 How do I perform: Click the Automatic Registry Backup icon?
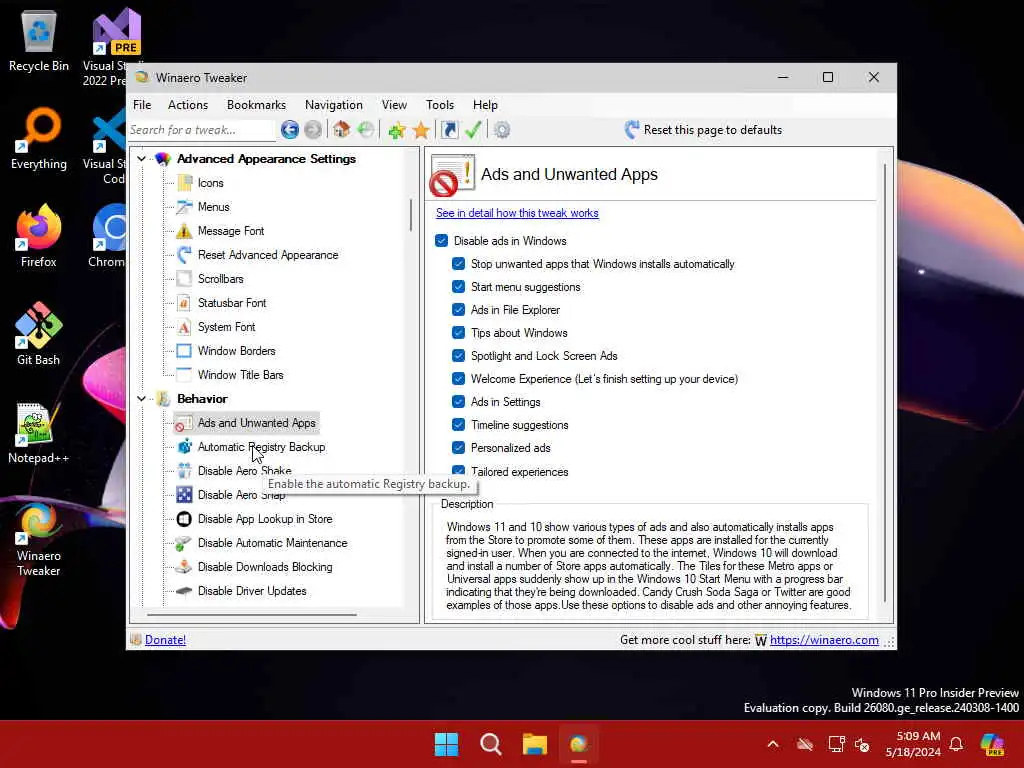tap(185, 447)
